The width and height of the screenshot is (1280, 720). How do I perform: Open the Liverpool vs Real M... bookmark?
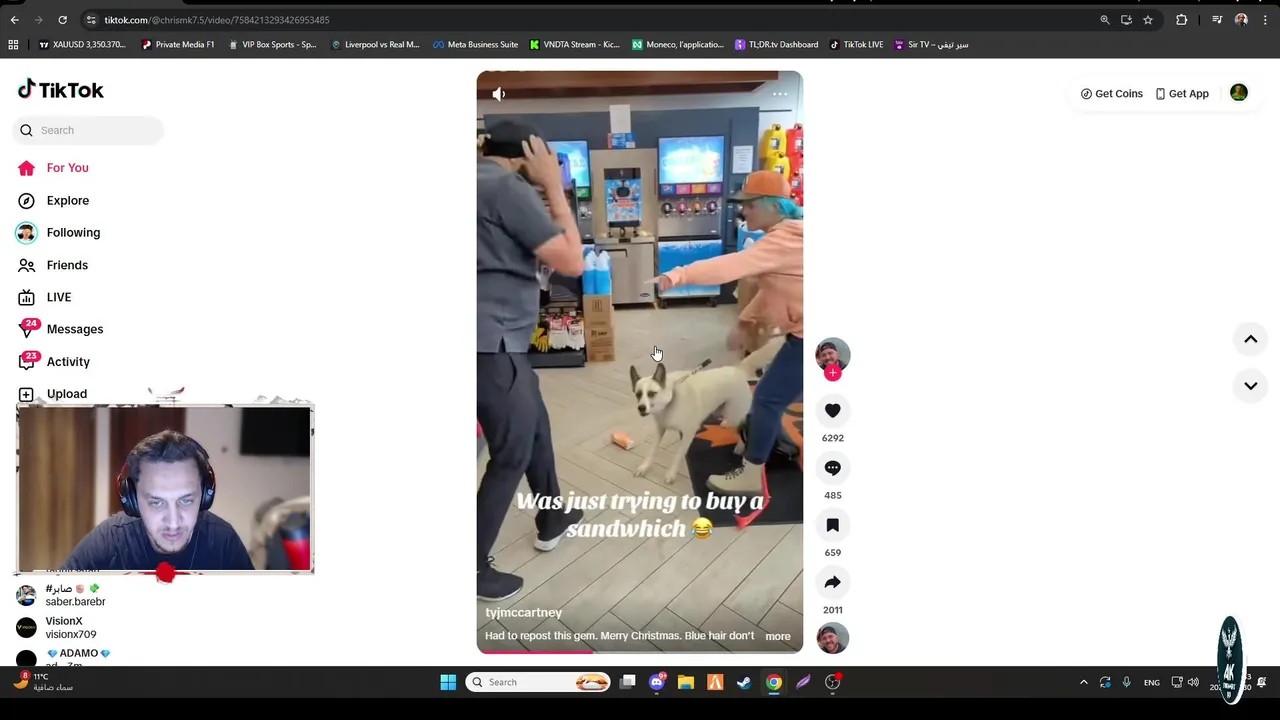375,44
